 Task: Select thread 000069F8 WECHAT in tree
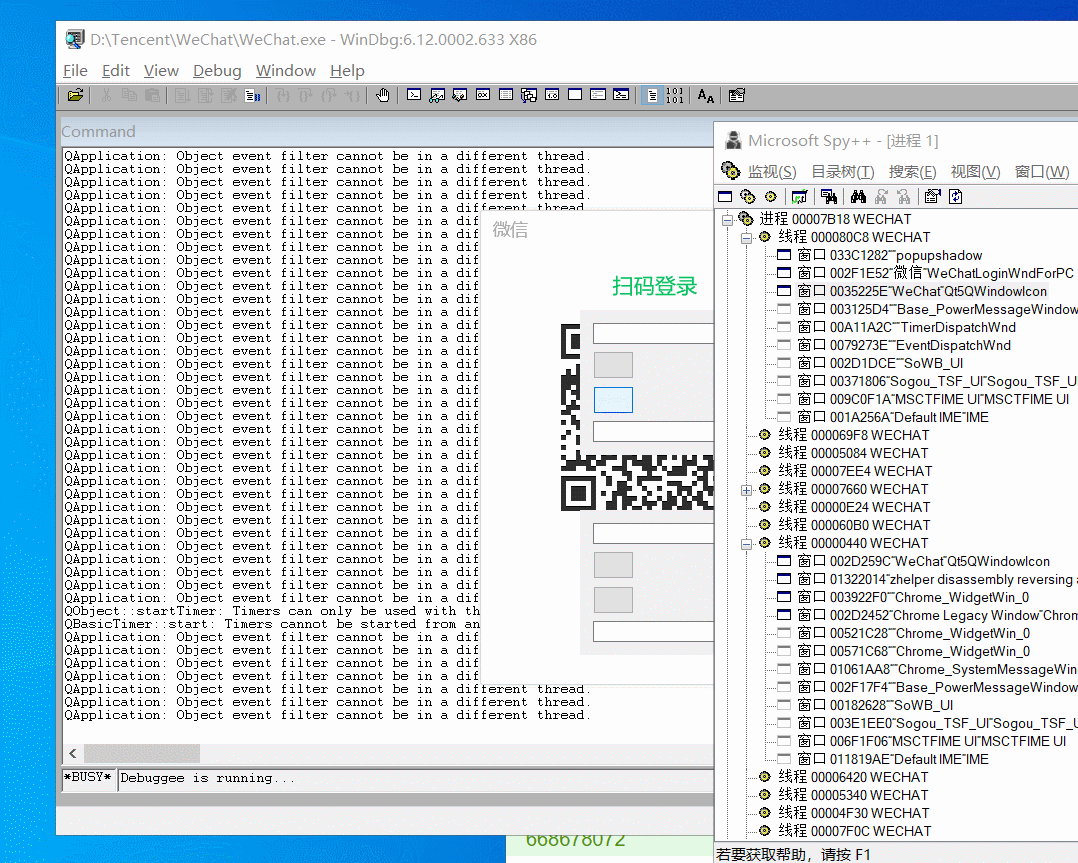coord(853,435)
